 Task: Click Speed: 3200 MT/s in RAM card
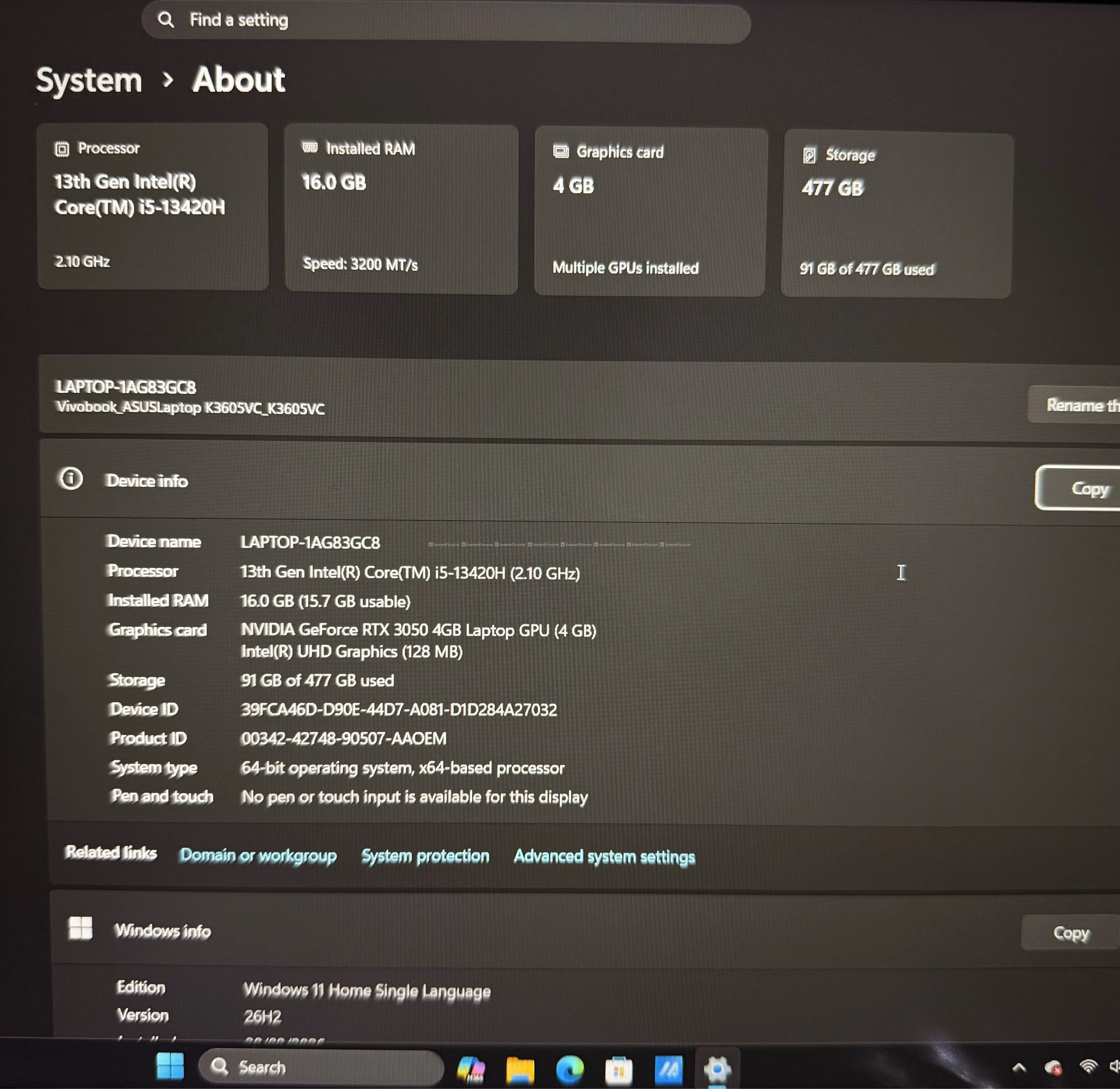[x=360, y=264]
